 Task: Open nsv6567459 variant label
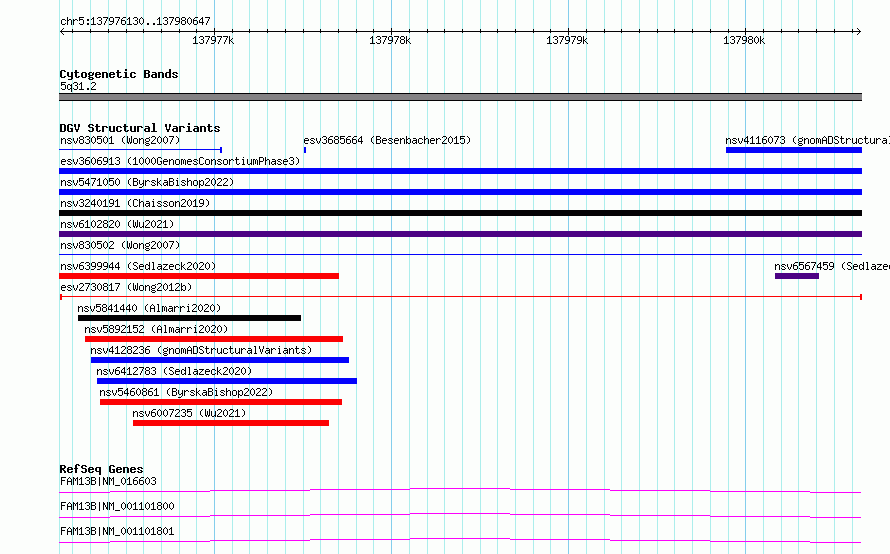(x=832, y=266)
